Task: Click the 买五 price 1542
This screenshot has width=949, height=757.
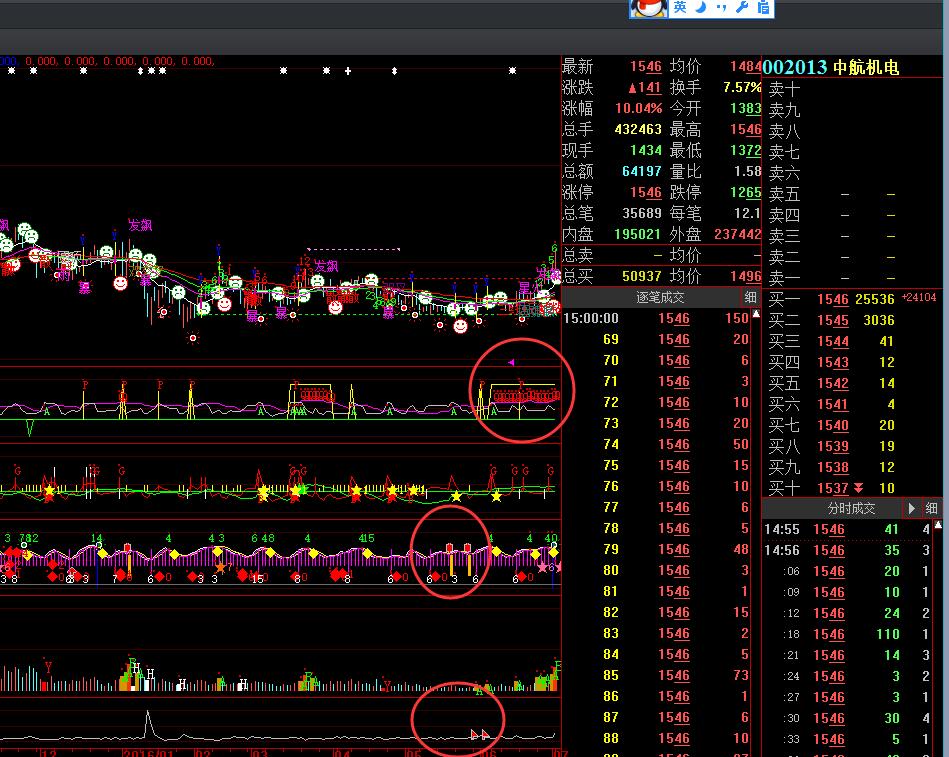Action: coord(833,384)
